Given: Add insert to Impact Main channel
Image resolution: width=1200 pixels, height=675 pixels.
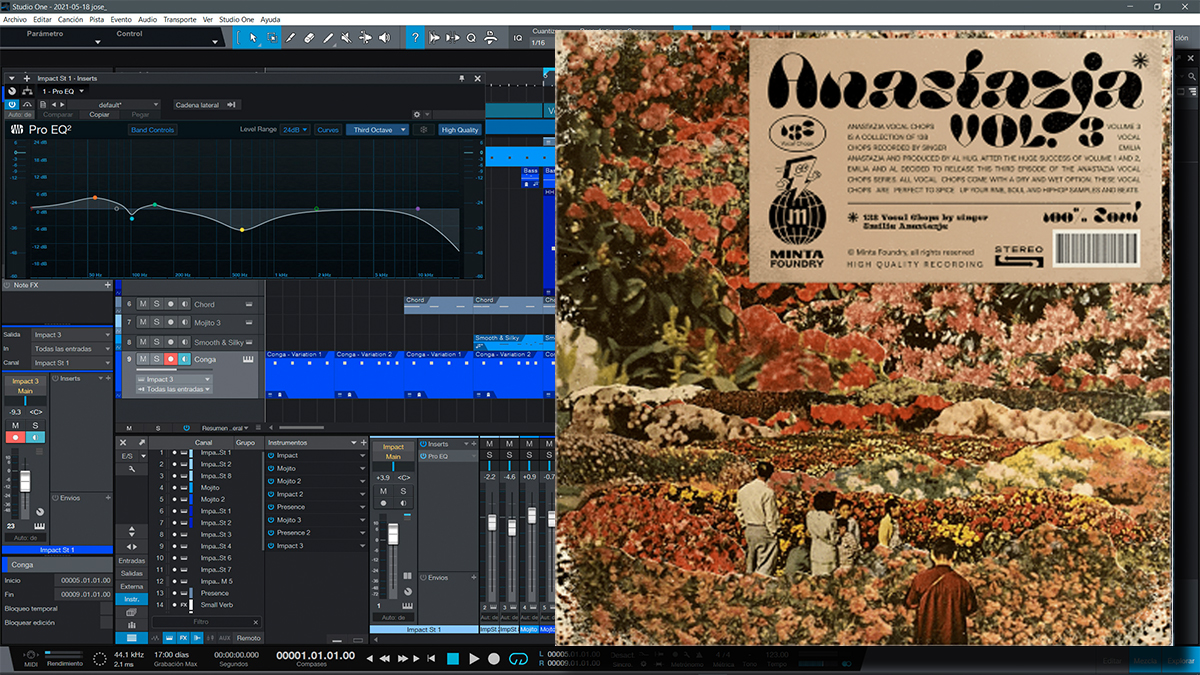Looking at the screenshot, I should pyautogui.click(x=475, y=443).
